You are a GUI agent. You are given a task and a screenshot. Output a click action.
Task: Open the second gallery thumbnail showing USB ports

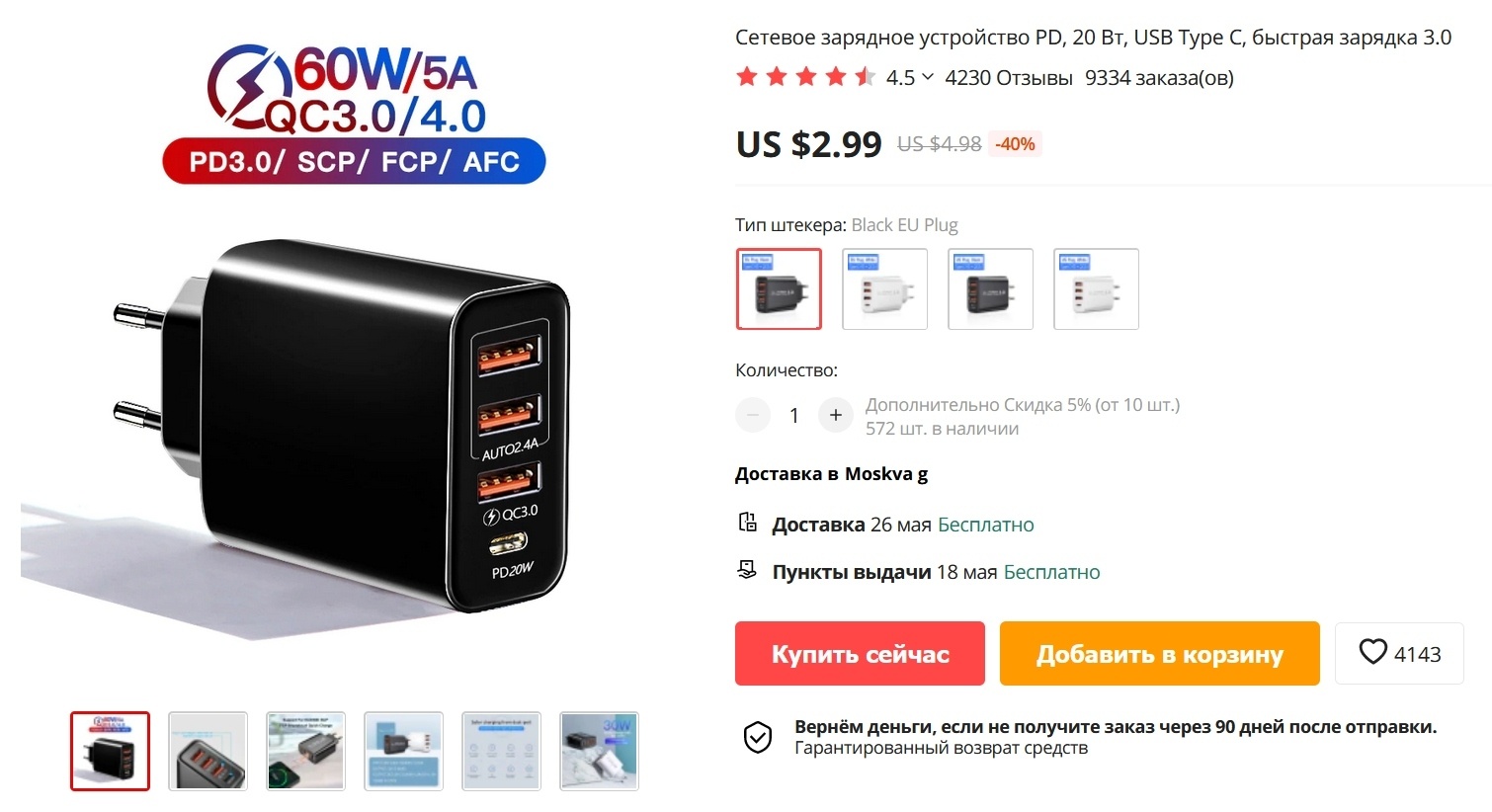207,751
